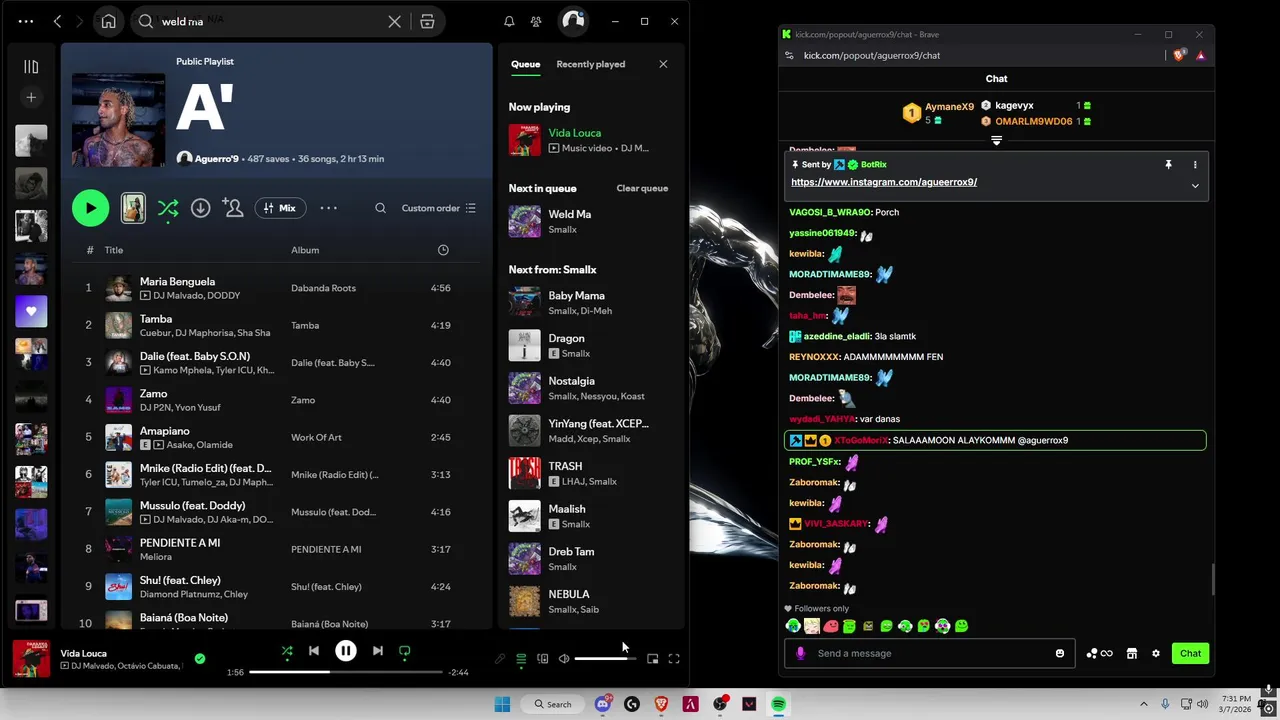Viewport: 1280px width, 720px height.
Task: Toggle repeat in player bar
Action: click(404, 651)
